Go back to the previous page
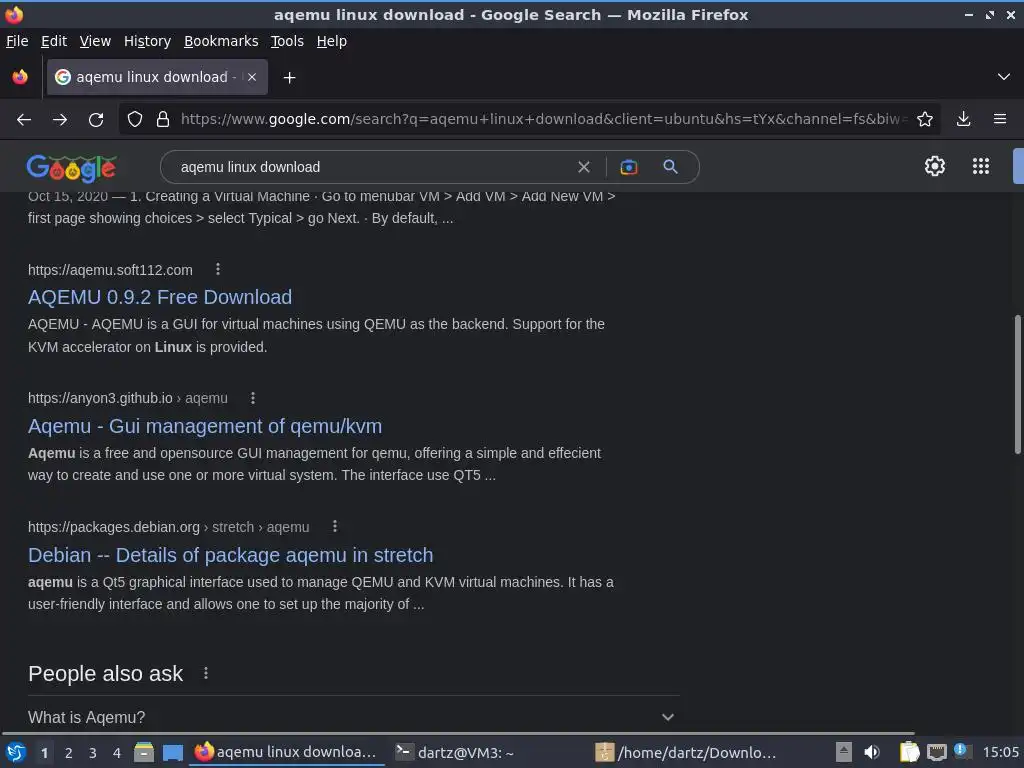Screen dimensions: 1024x768 click(x=24, y=120)
